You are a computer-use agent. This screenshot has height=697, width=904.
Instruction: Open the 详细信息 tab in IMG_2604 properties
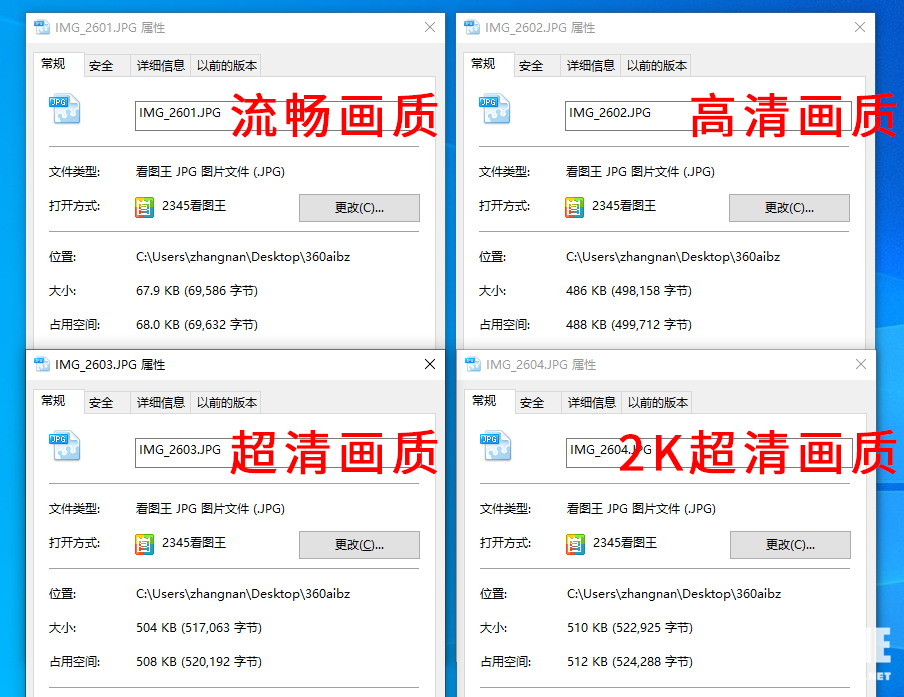pos(591,403)
